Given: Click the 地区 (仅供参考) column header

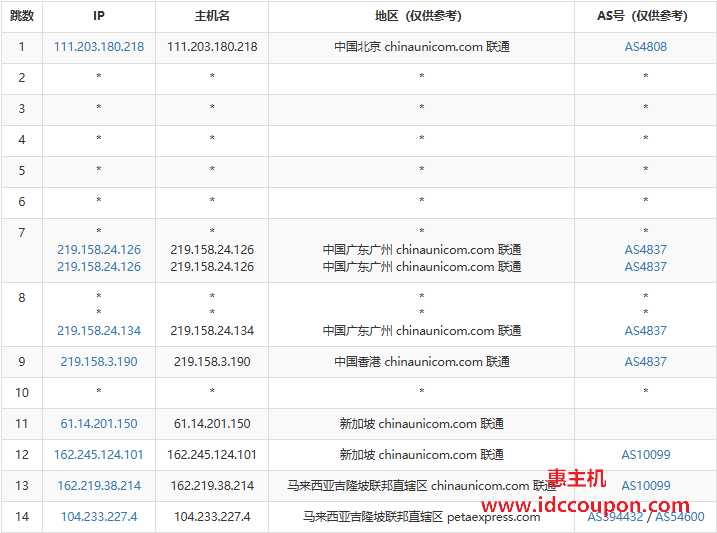Looking at the screenshot, I should (421, 16).
